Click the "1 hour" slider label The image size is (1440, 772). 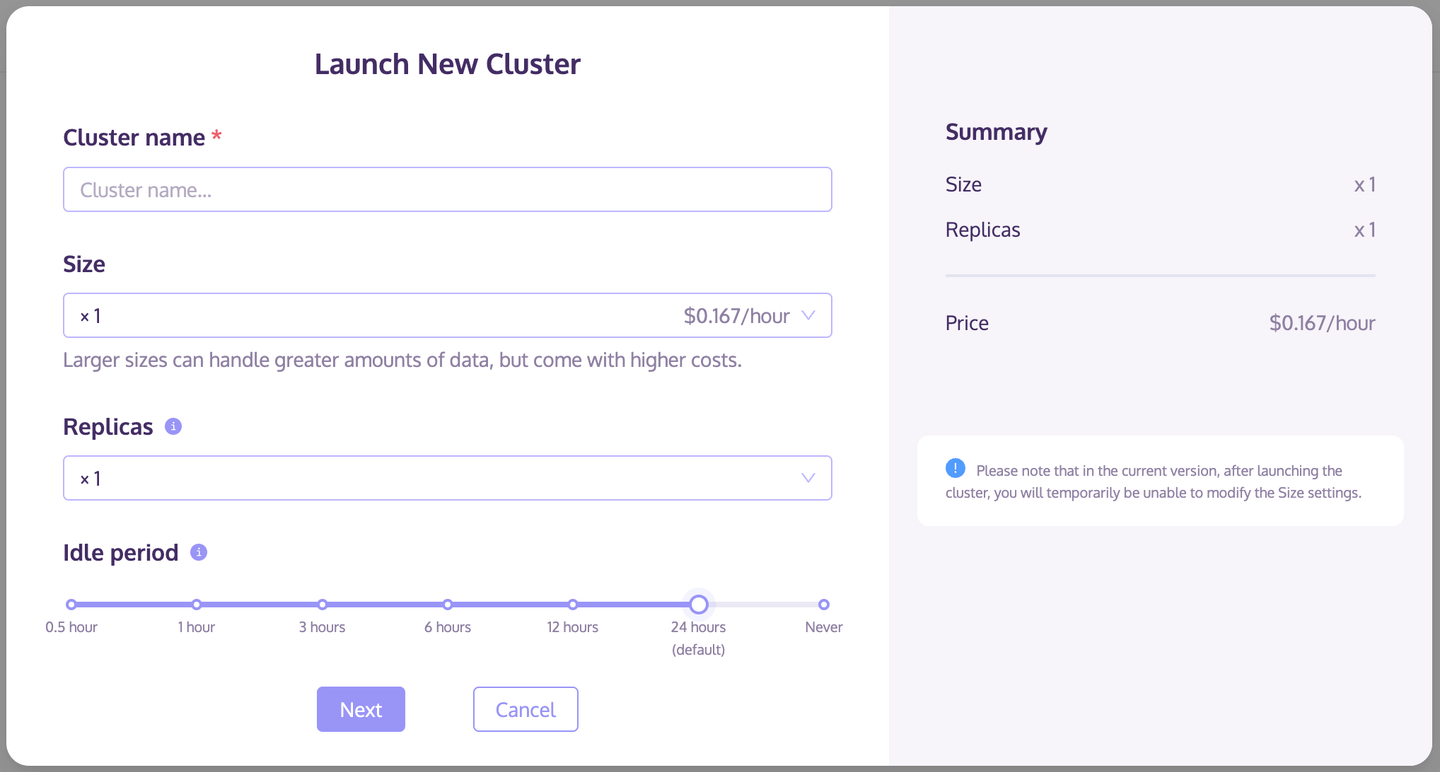pos(197,627)
